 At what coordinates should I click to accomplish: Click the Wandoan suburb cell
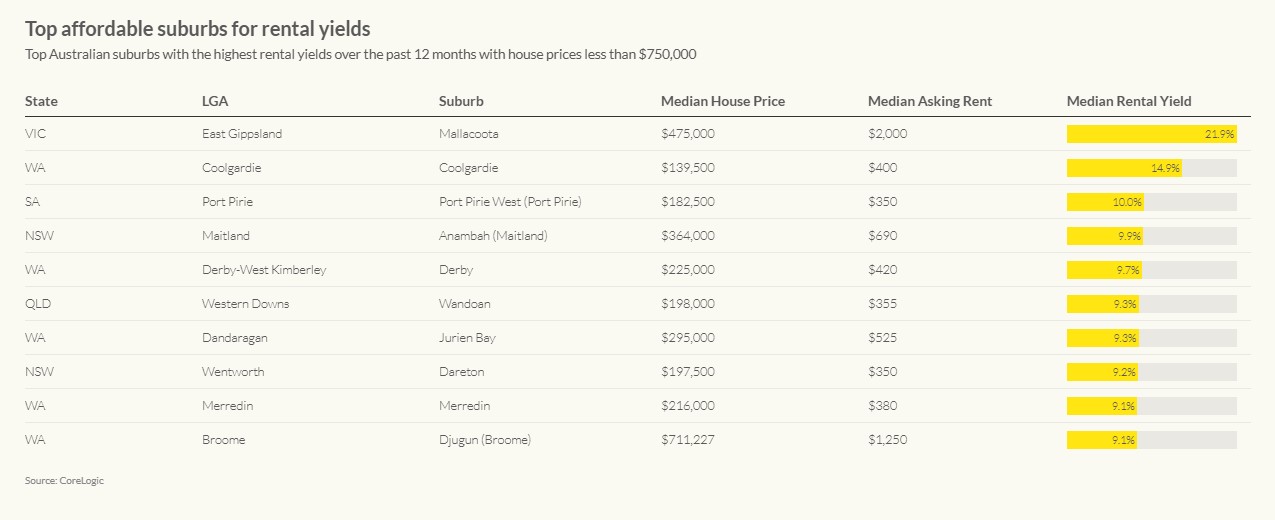464,304
